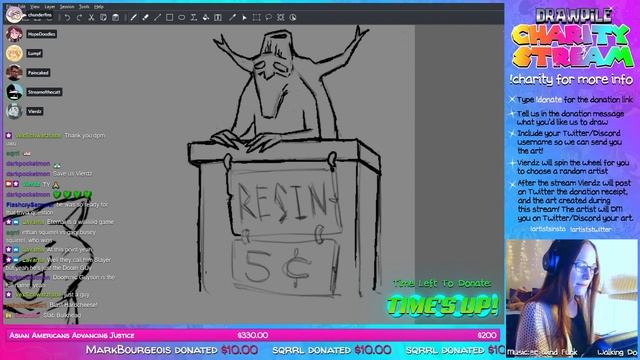
Task: Click the HopeDoodles avatar in the voice overlay
Action: 14,34
